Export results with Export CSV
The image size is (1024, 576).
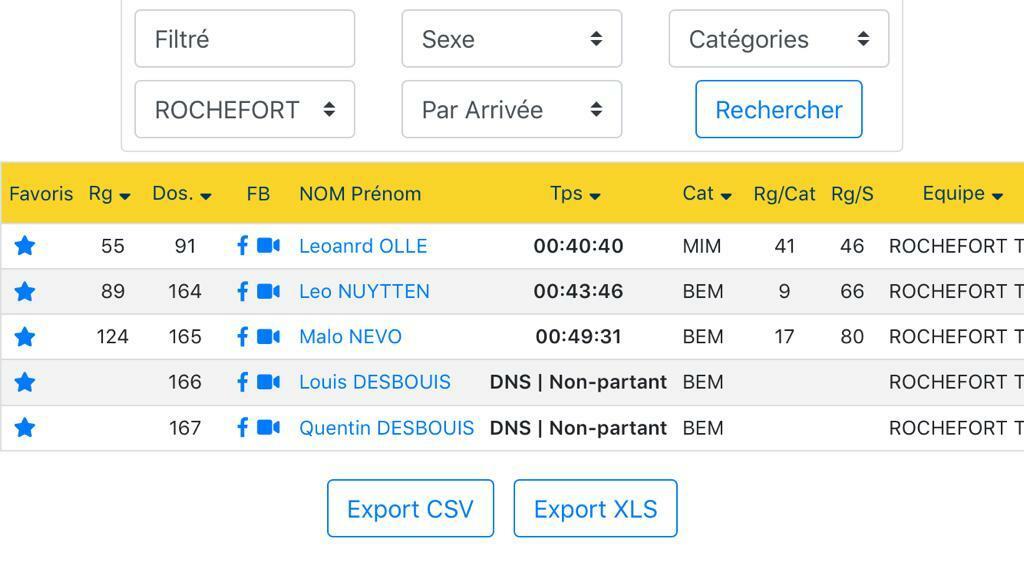click(x=410, y=509)
